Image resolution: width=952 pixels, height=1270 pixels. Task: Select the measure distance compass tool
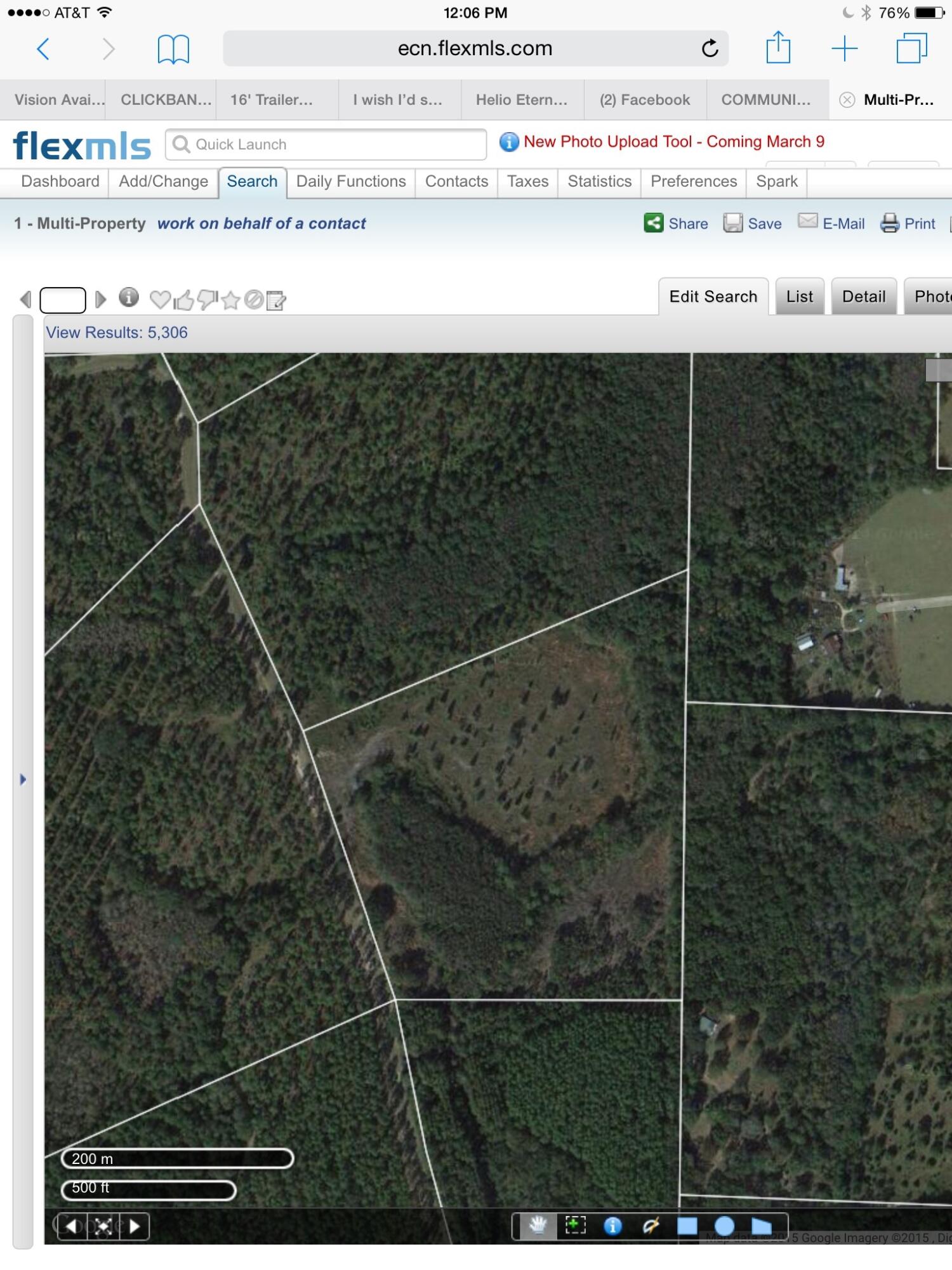651,1226
